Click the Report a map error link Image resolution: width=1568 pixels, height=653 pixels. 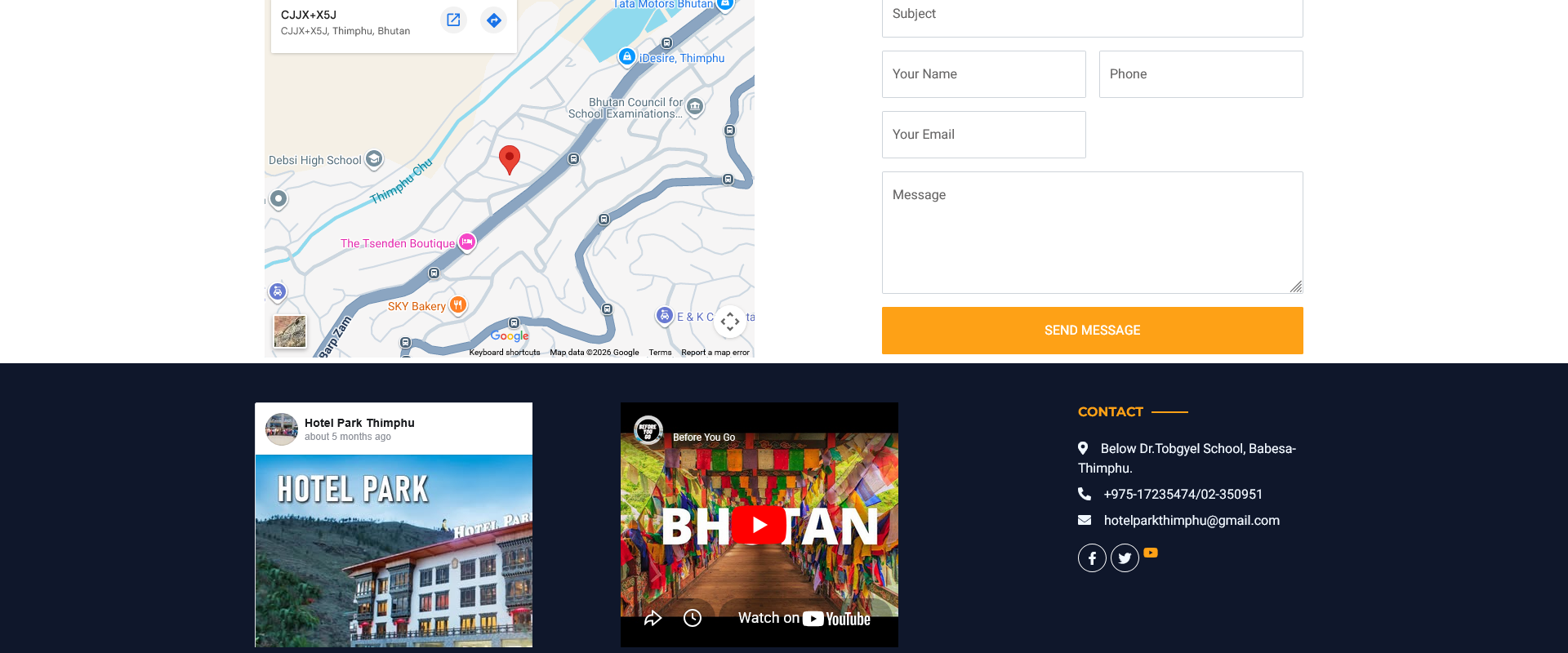click(x=715, y=353)
